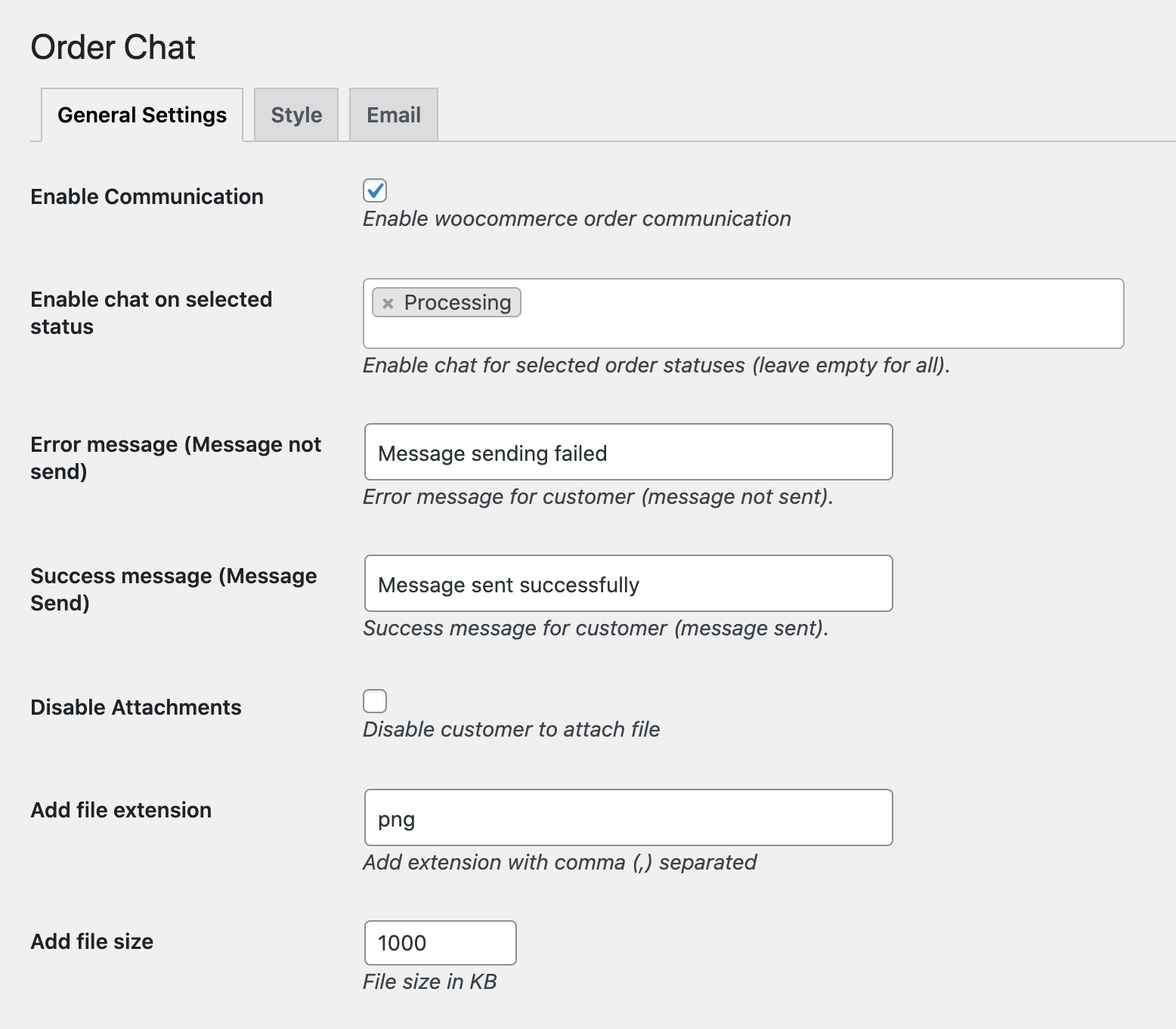
Task: Click the Add file size label
Action: pyautogui.click(x=92, y=941)
